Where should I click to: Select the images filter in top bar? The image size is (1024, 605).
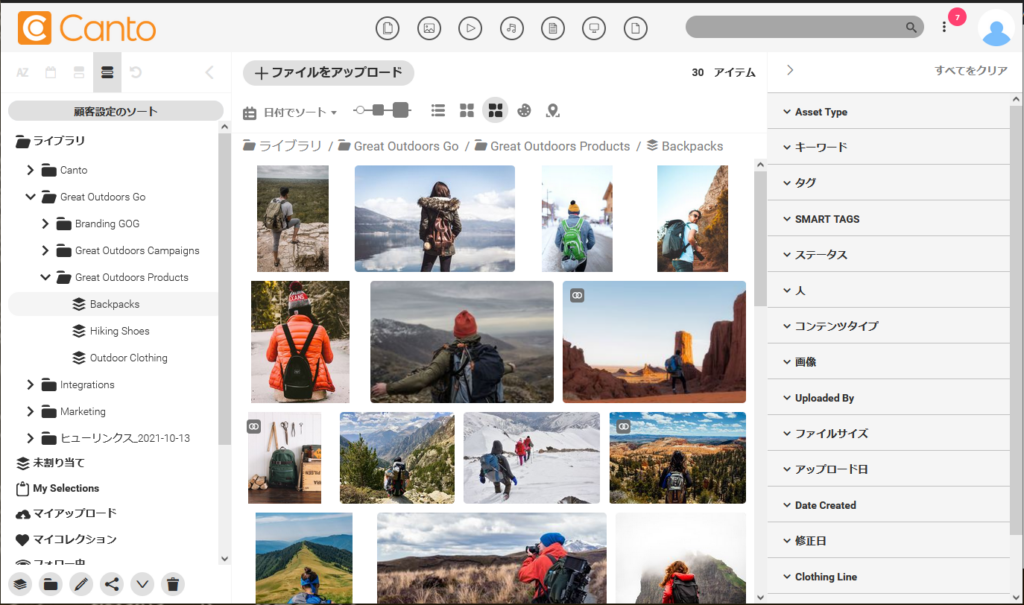click(x=429, y=29)
